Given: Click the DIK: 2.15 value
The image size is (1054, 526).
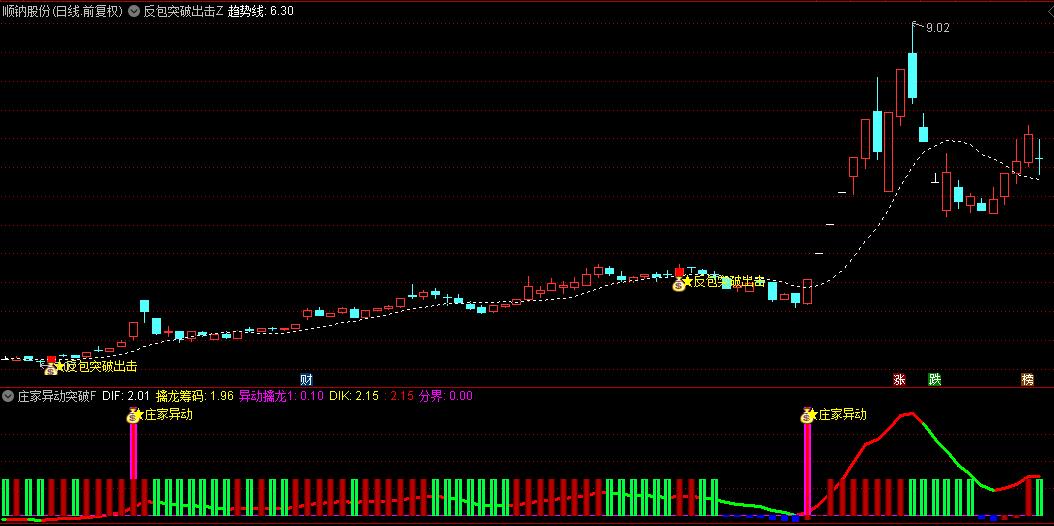Looking at the screenshot, I should tap(352, 396).
